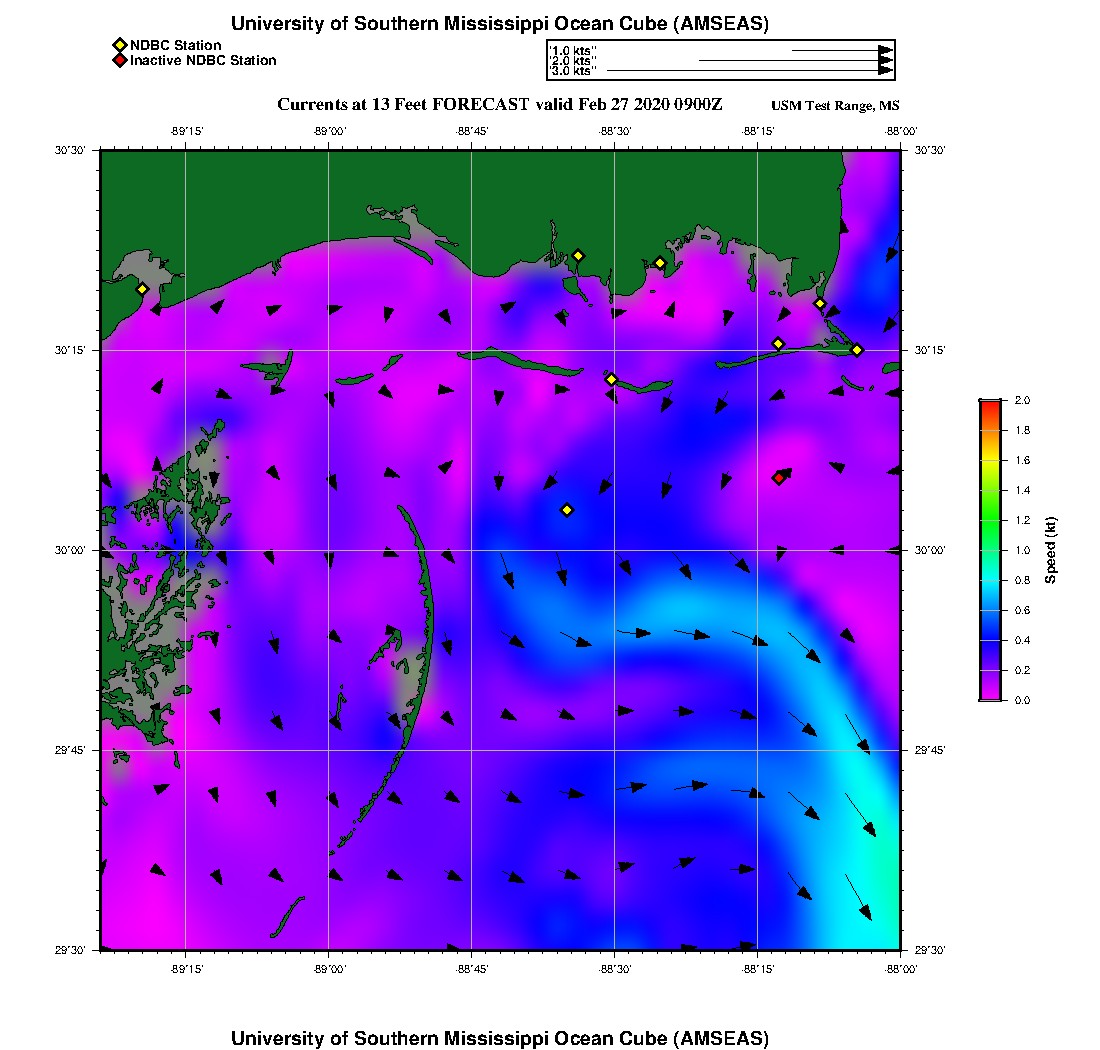The height and width of the screenshot is (1050, 1100).
Task: Click the 1.0 kts label in the scale legend
Action: [573, 50]
